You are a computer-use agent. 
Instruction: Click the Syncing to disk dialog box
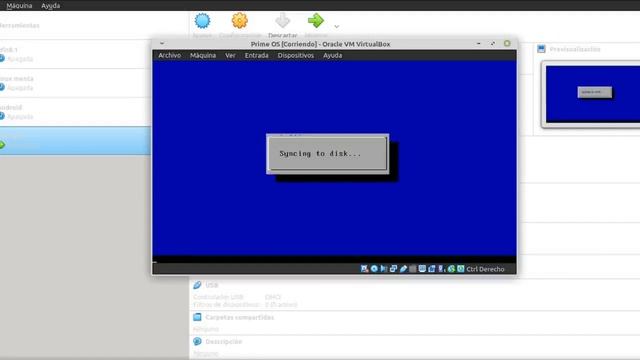pyautogui.click(x=327, y=154)
